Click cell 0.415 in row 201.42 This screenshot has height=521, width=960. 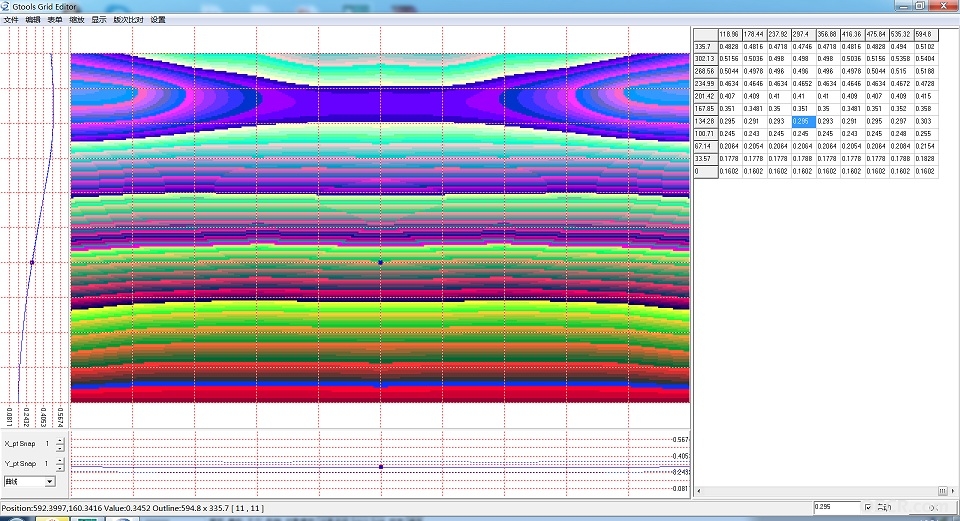click(926, 96)
